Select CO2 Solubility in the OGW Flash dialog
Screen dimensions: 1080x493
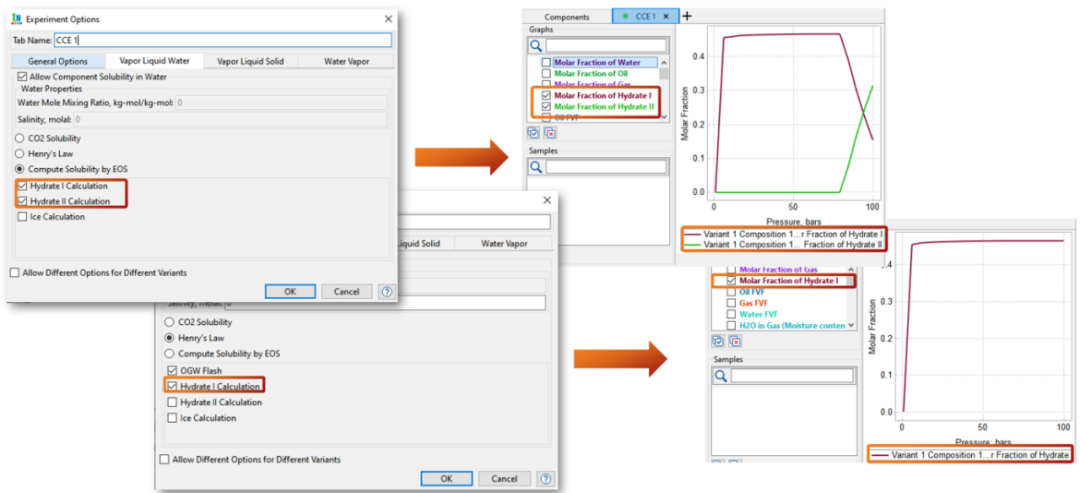pos(169,322)
